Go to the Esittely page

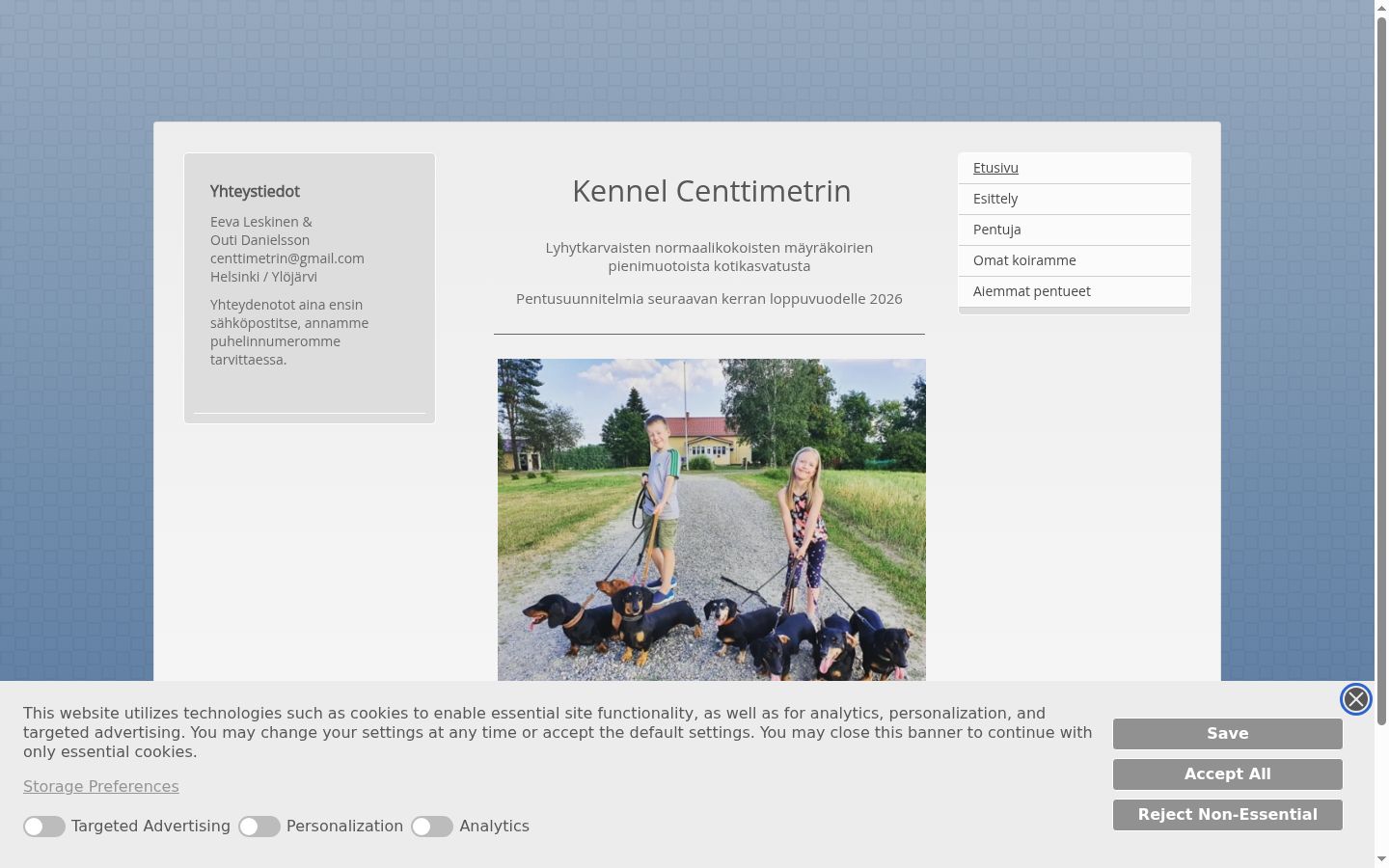[1075, 199]
